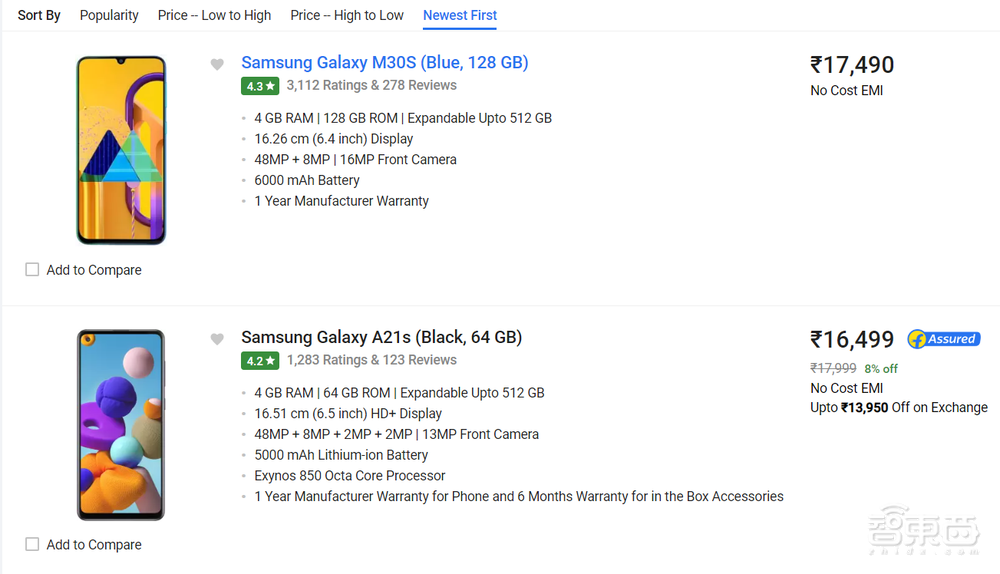The width and height of the screenshot is (1000, 574).
Task: Tick Add to Compare for Galaxy A21s
Action: 32,545
